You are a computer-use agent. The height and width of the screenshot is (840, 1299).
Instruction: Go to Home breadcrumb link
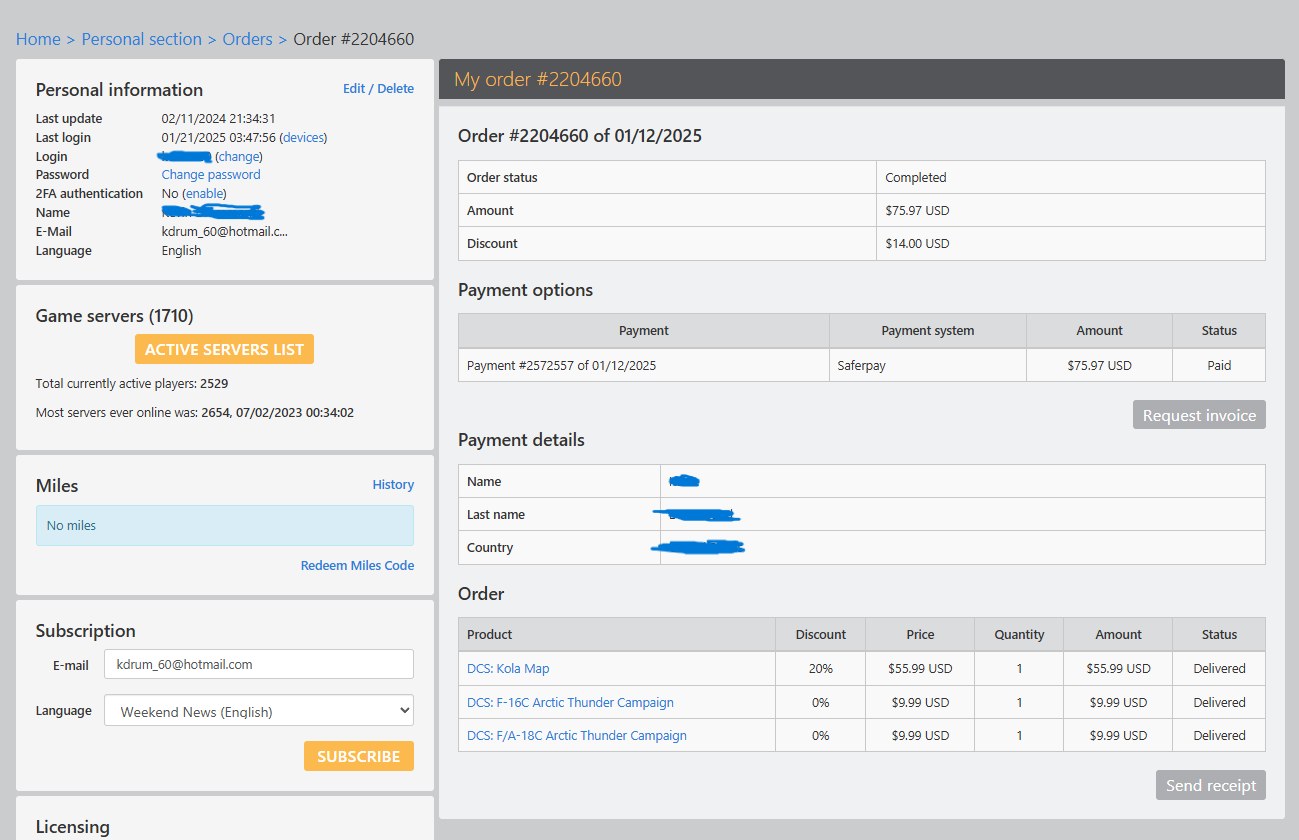(x=38, y=39)
